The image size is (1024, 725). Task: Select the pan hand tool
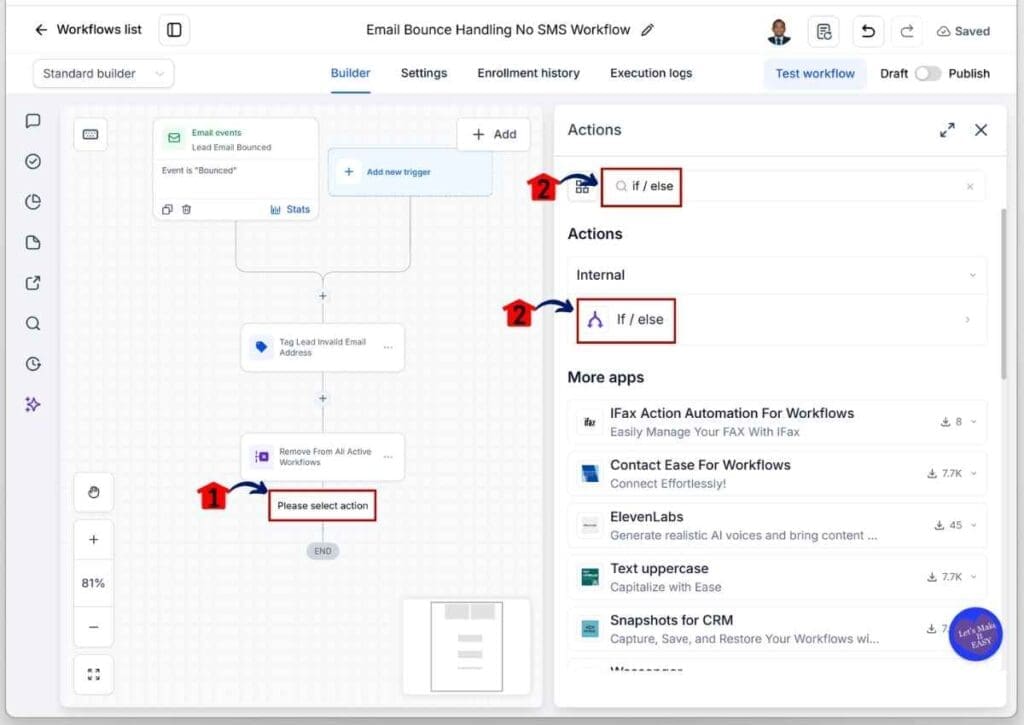click(93, 492)
